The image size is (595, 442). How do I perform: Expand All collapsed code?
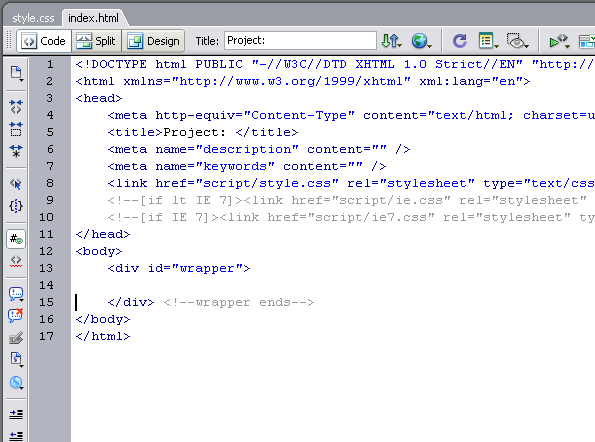coord(16,151)
